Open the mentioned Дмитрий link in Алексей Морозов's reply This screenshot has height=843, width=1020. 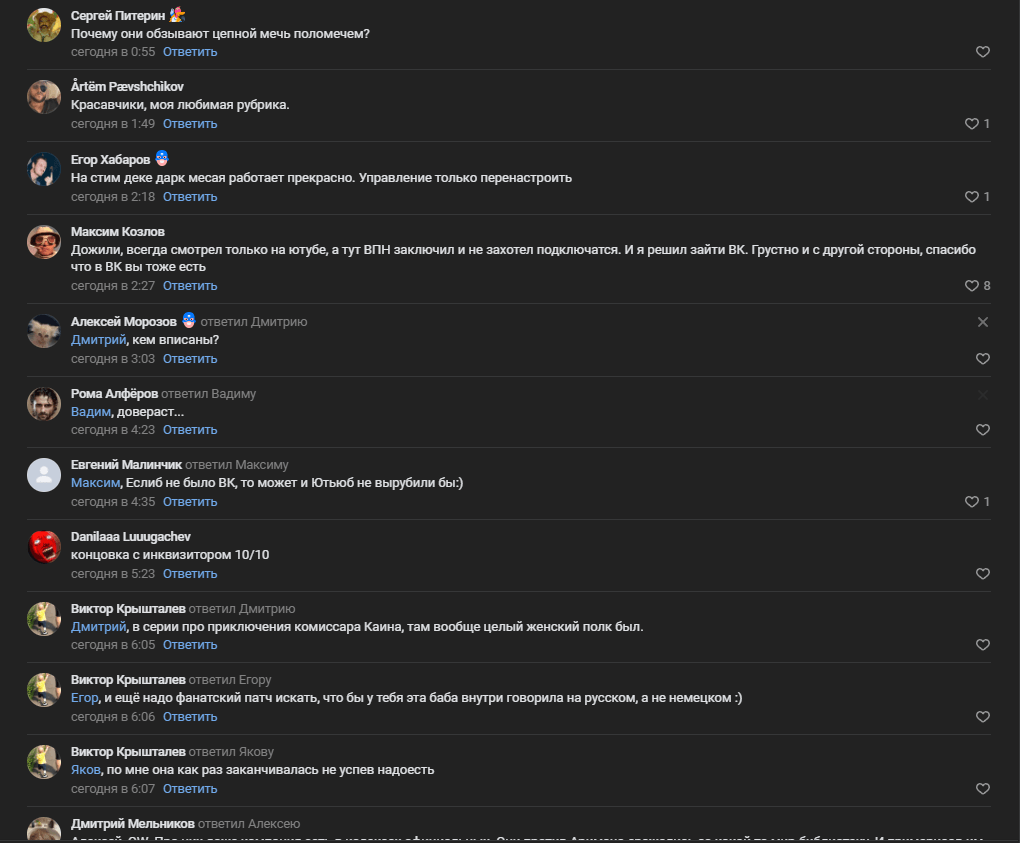[x=98, y=340]
